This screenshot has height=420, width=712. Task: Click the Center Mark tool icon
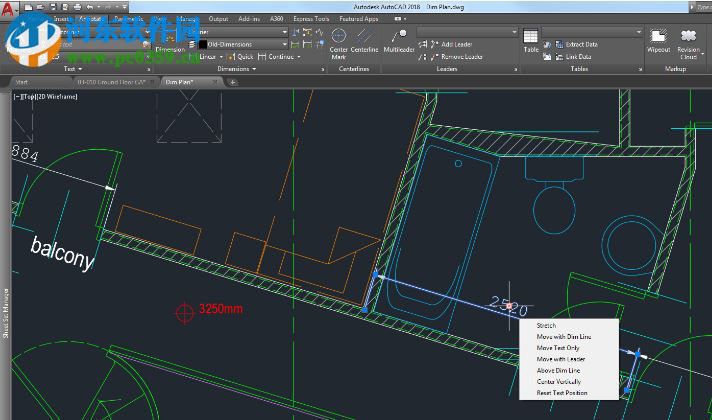[x=339, y=36]
